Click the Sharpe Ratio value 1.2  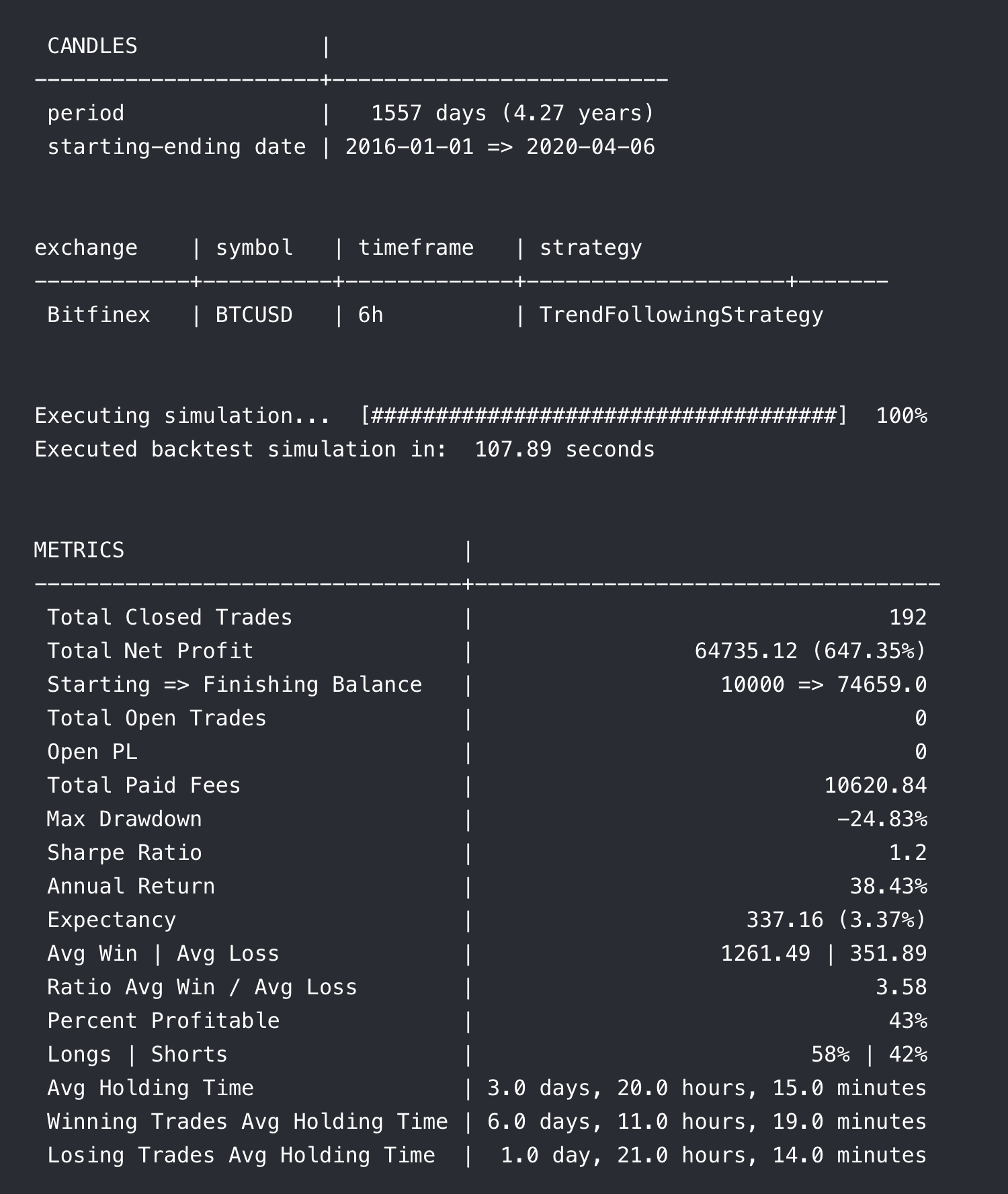[x=907, y=853]
